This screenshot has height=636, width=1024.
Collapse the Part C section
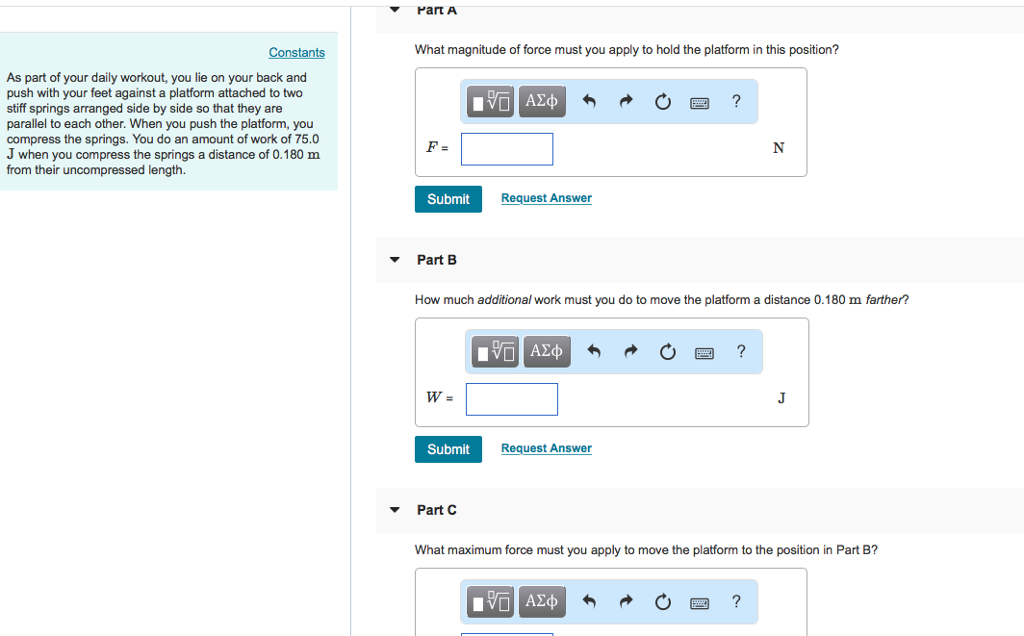pos(395,510)
